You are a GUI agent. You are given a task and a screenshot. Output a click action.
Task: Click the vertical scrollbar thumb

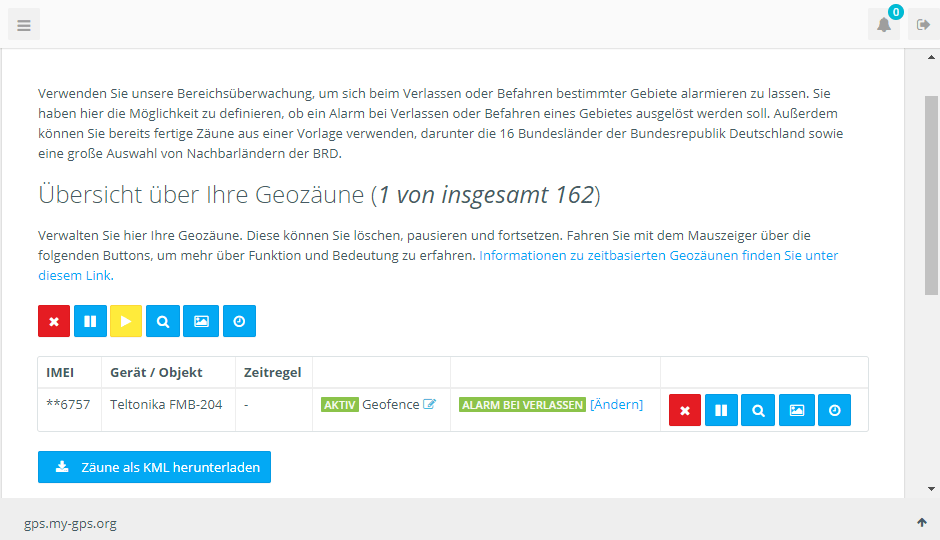(931, 195)
